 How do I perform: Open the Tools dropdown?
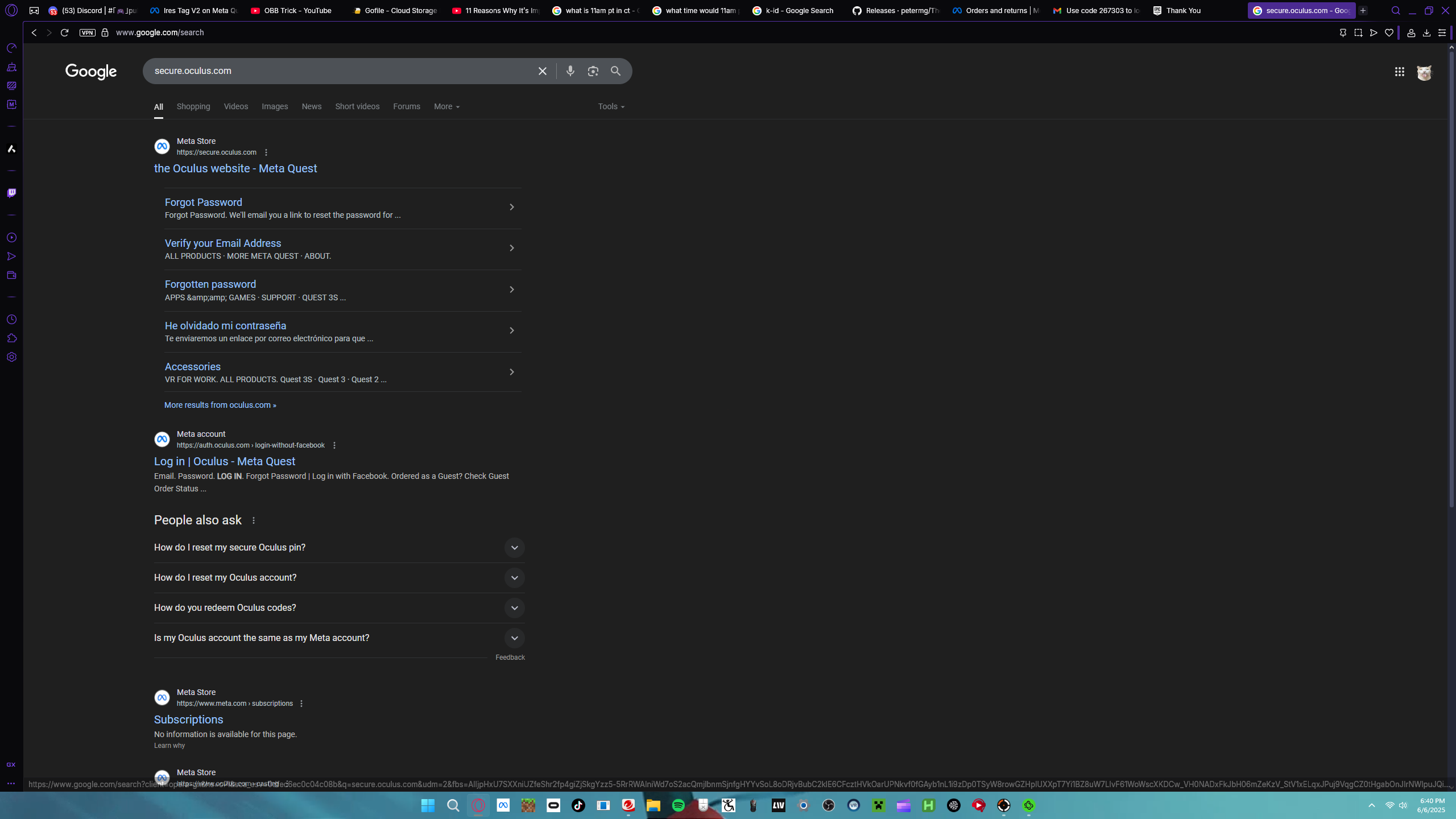point(611,106)
